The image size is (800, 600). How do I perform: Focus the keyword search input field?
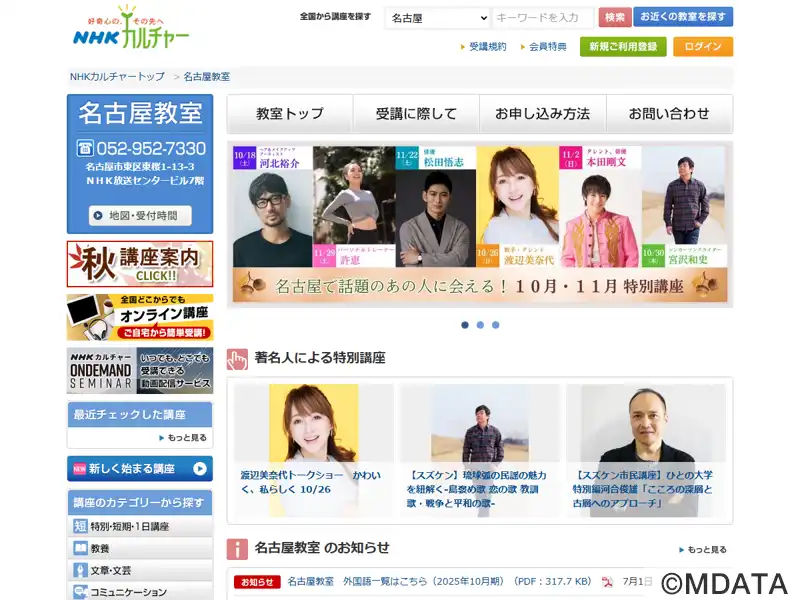[x=543, y=18]
